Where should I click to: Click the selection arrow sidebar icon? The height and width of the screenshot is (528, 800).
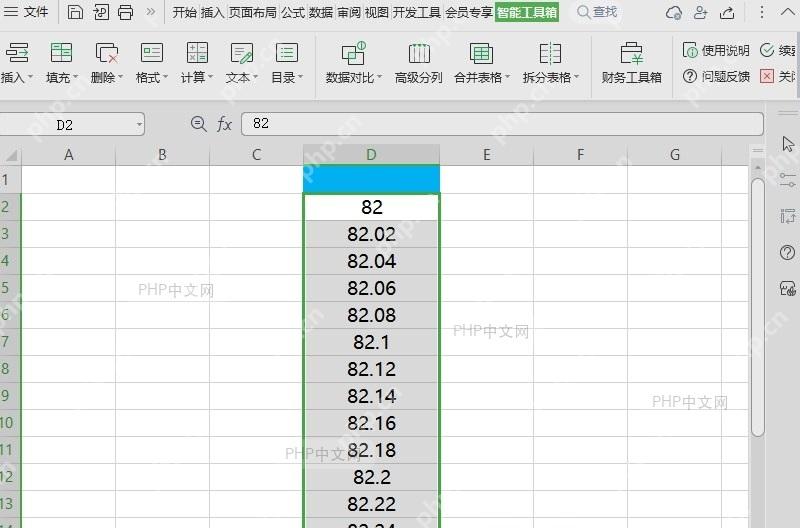pos(787,144)
